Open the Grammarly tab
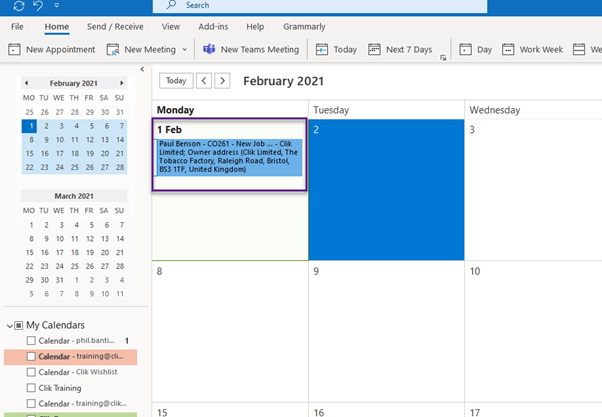 click(x=304, y=26)
